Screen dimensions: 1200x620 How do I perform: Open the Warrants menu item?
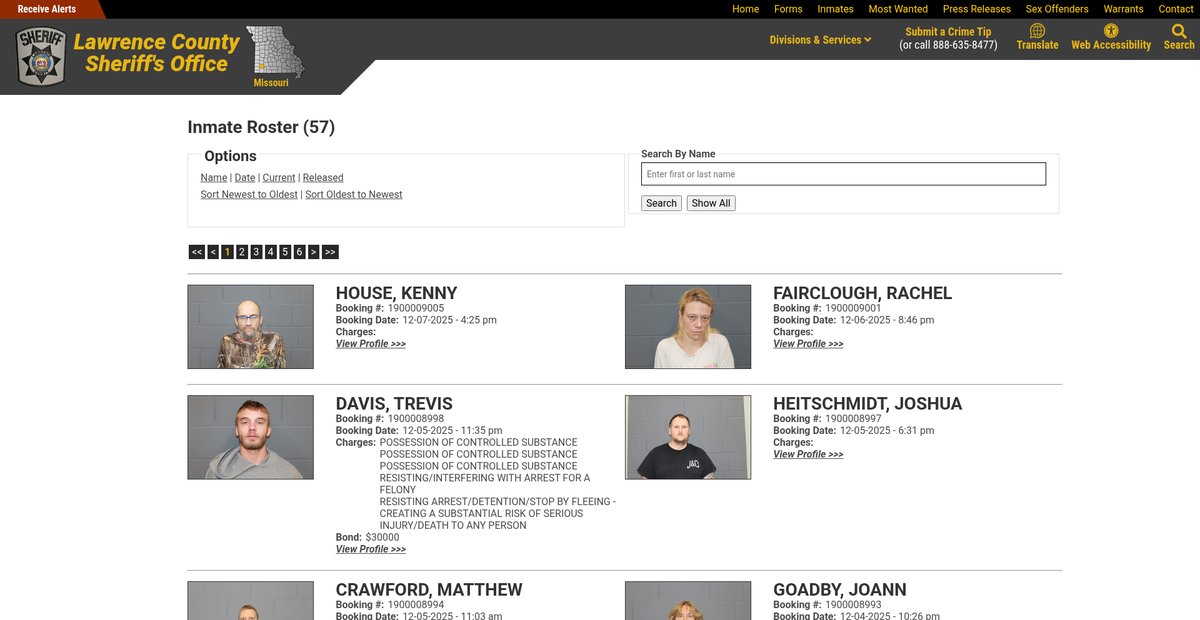pos(1123,9)
